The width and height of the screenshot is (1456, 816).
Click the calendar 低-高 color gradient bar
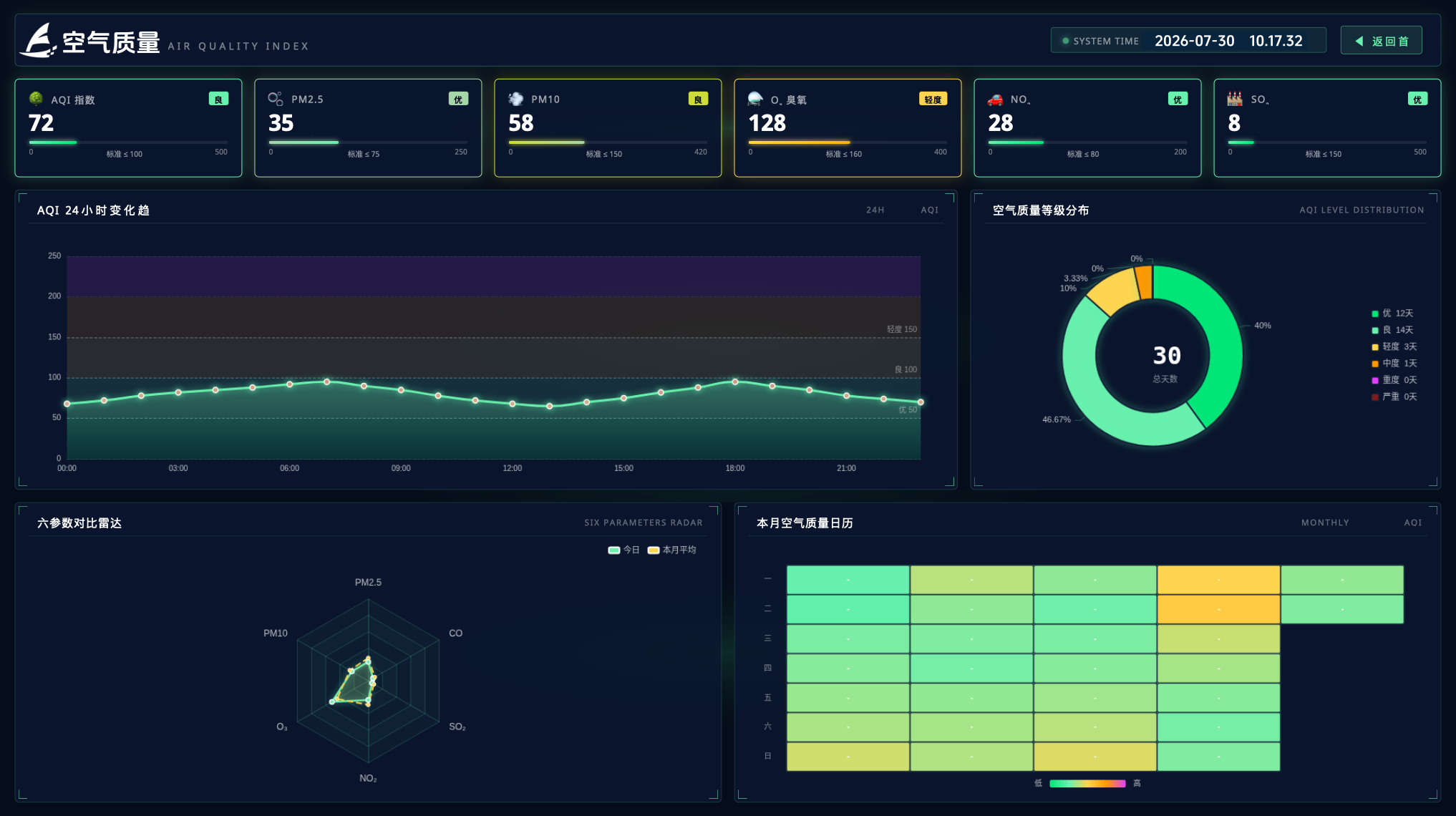coord(1087,783)
